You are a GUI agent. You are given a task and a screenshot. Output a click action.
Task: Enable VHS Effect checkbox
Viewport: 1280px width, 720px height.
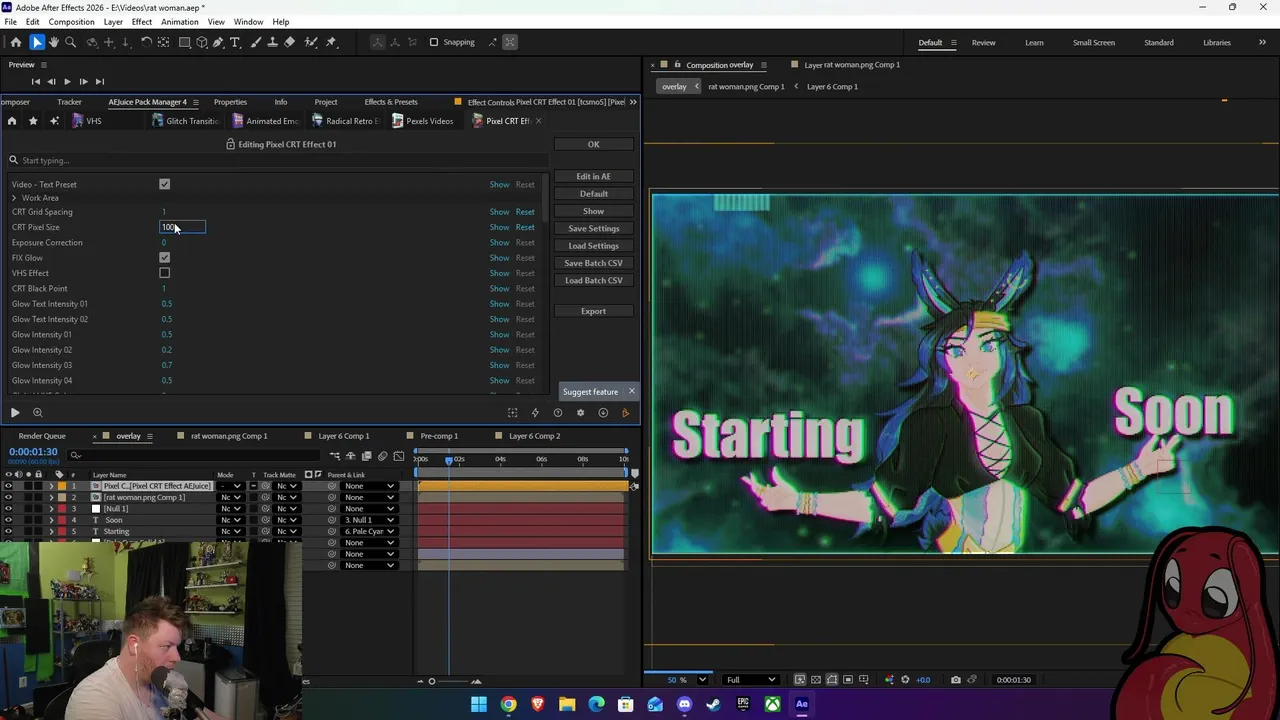click(164, 273)
